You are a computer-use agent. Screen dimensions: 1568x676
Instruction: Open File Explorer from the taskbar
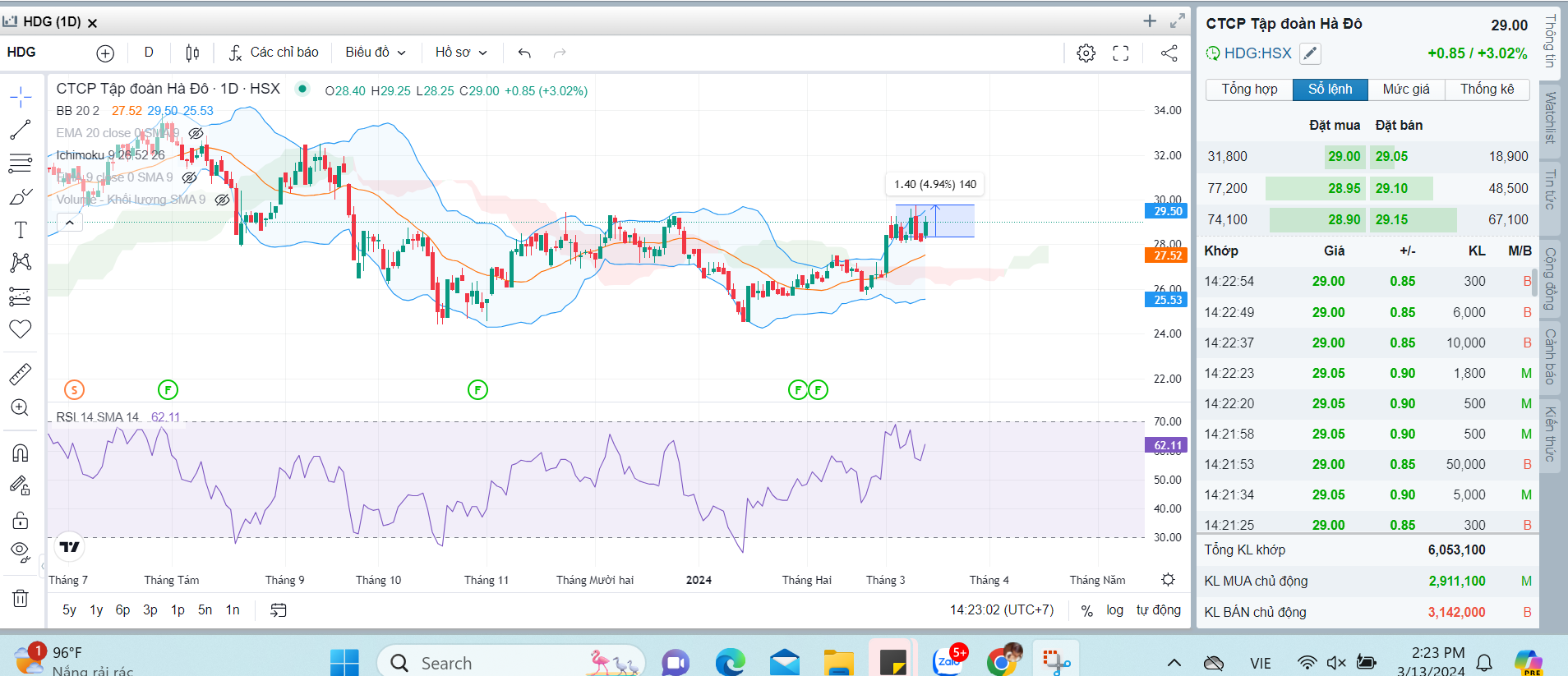[839, 661]
